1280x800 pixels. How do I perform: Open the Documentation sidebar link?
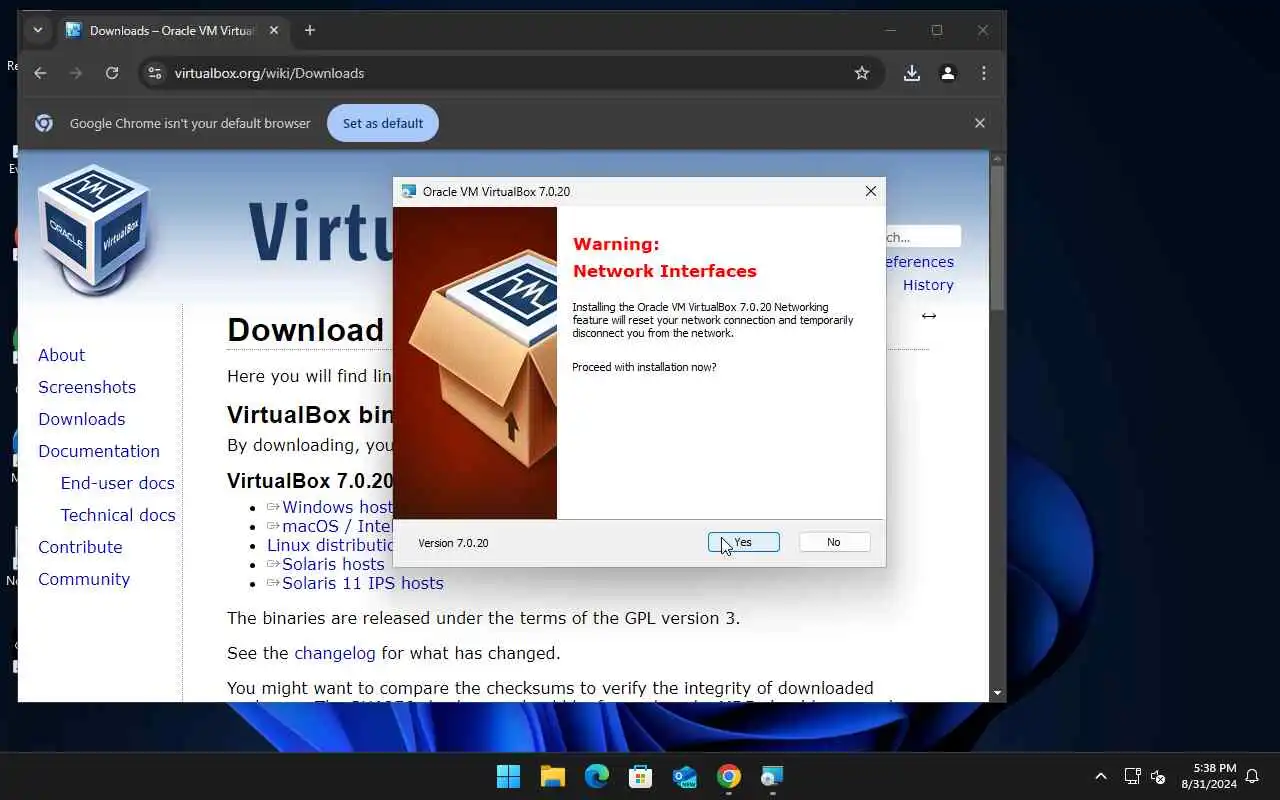99,451
